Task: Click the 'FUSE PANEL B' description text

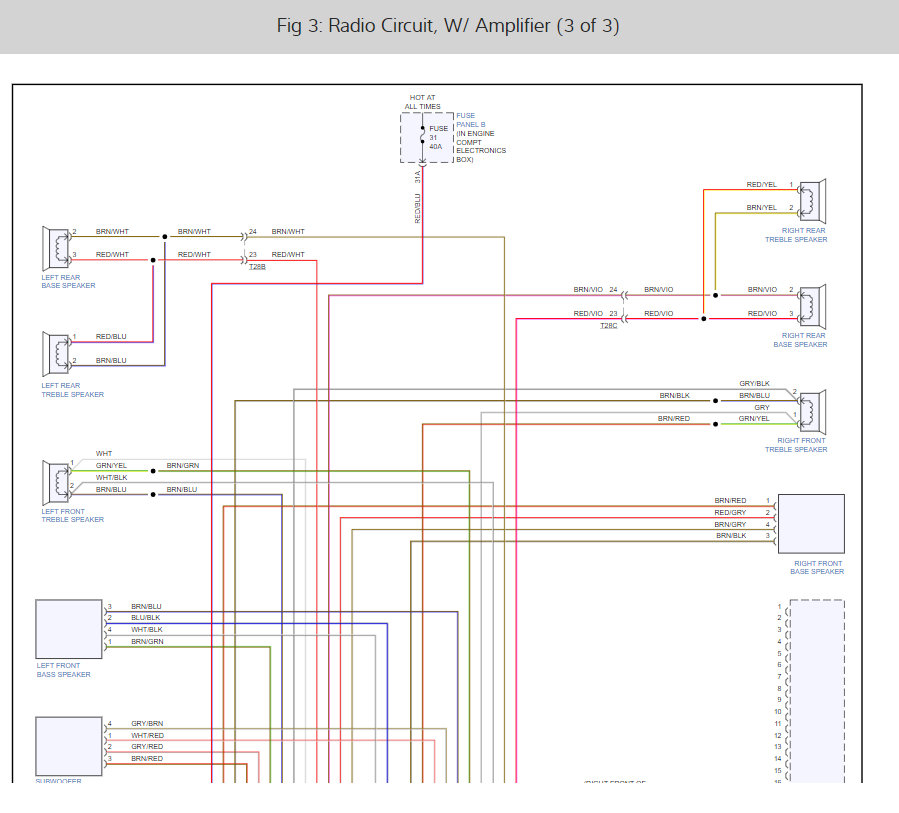Action: tap(481, 138)
